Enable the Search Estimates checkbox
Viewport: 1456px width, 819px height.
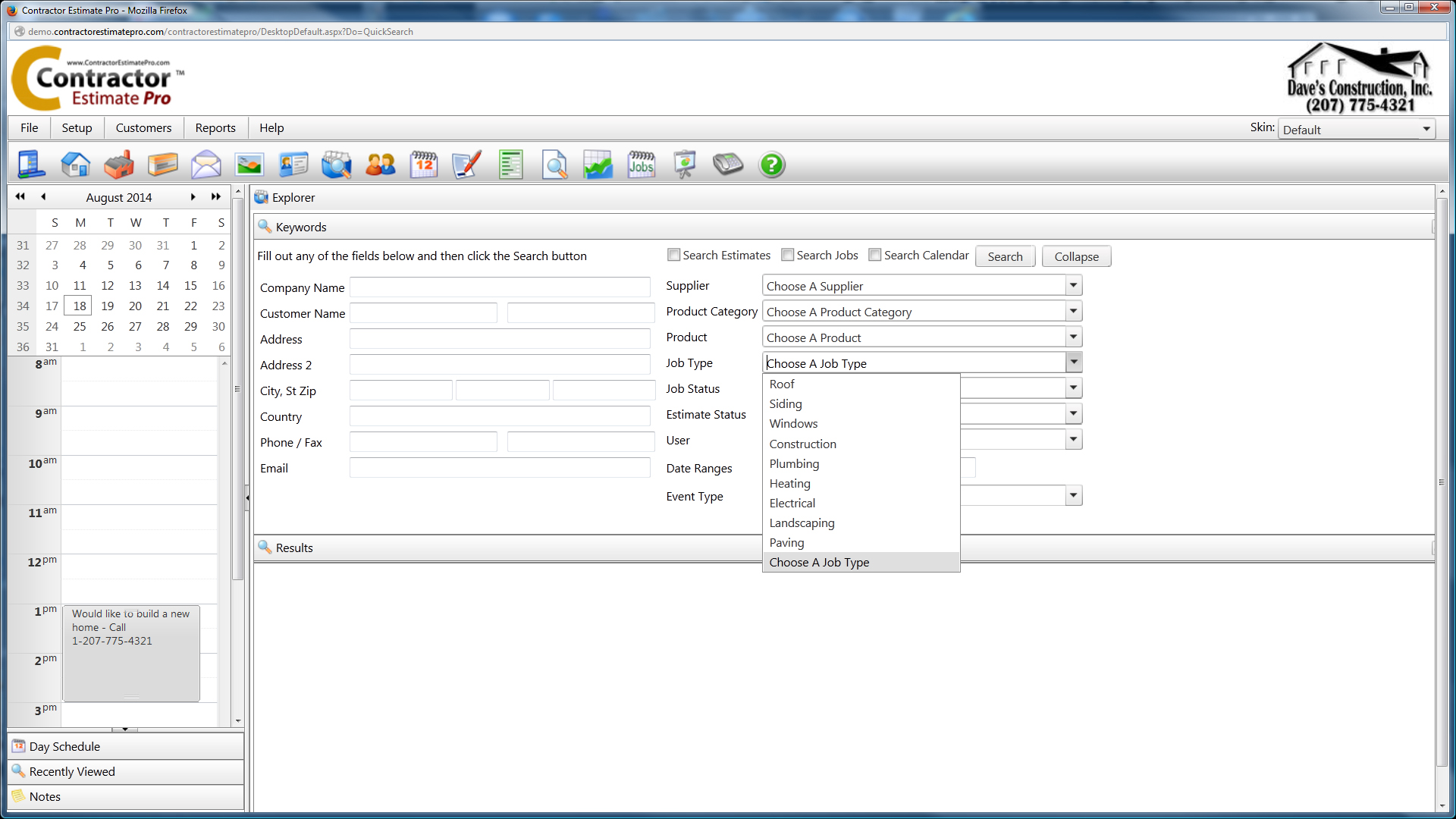coord(674,255)
